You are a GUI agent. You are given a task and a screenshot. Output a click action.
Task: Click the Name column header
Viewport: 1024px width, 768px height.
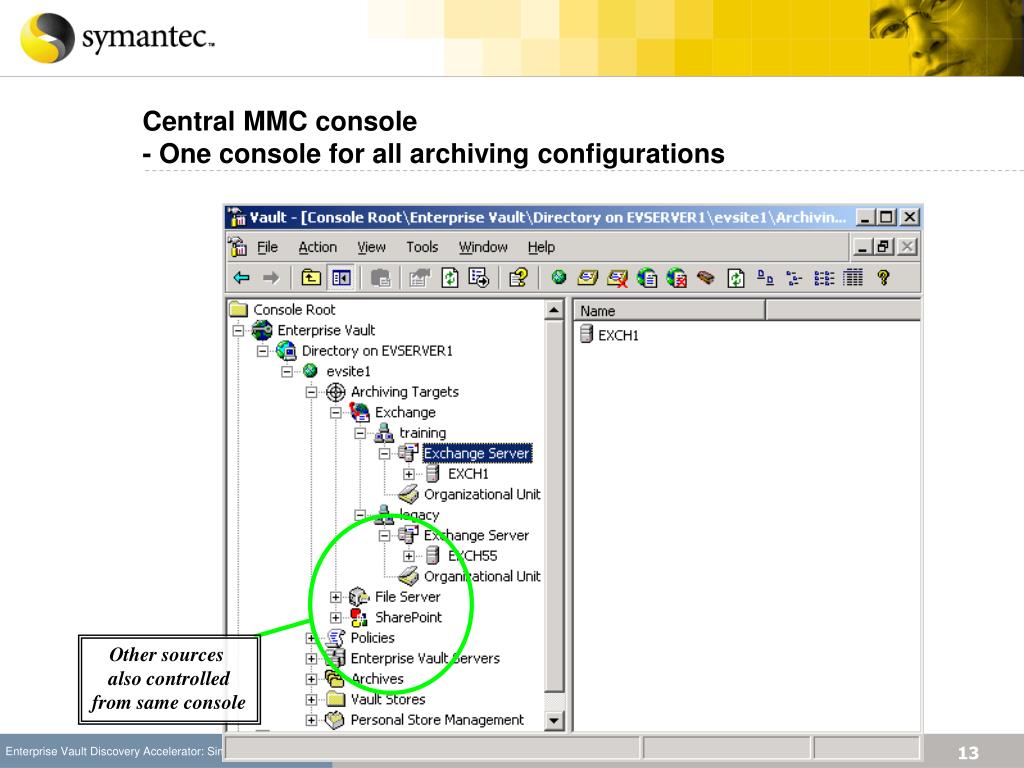(669, 311)
